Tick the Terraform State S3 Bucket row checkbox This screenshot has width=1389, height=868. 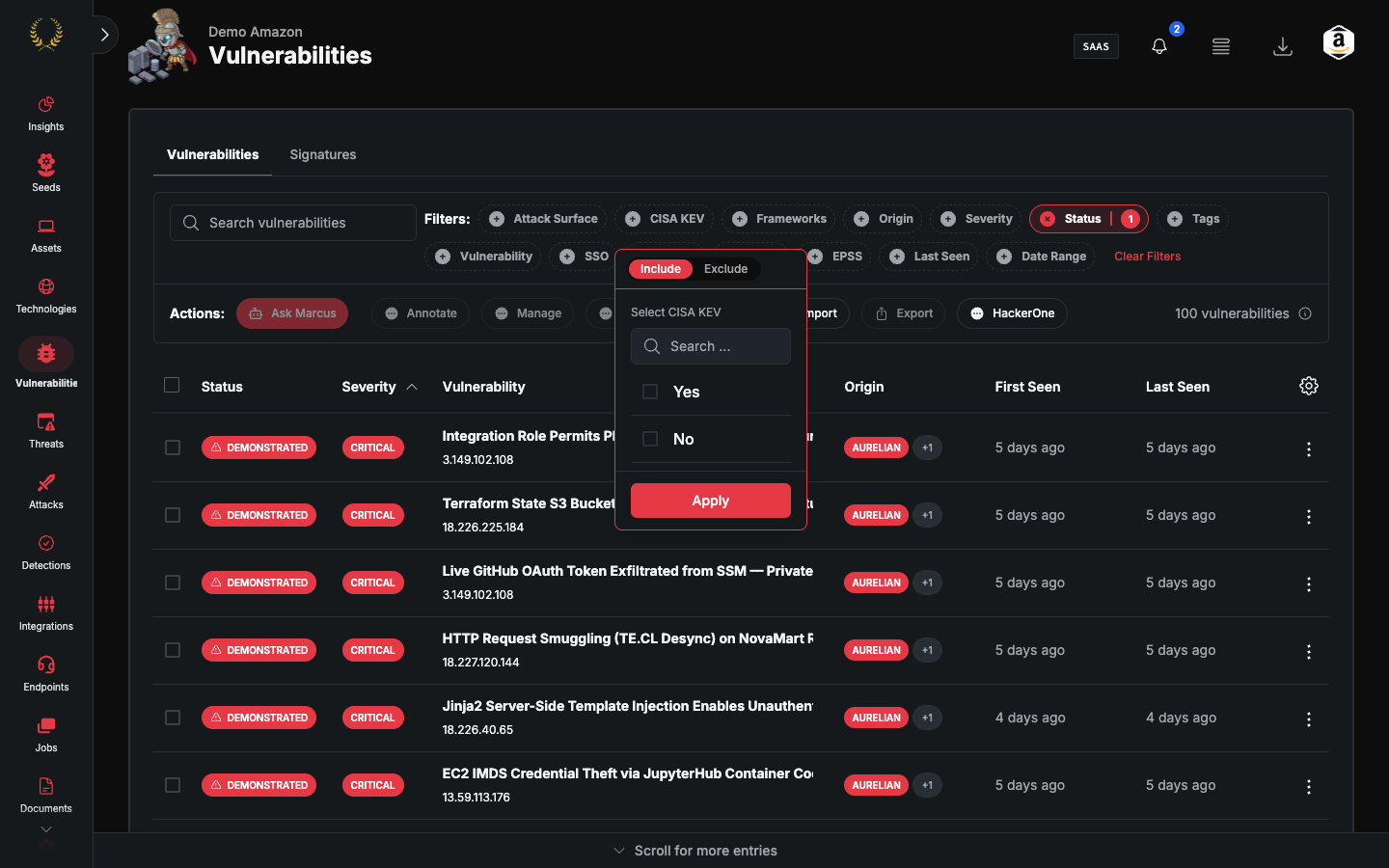click(x=173, y=515)
